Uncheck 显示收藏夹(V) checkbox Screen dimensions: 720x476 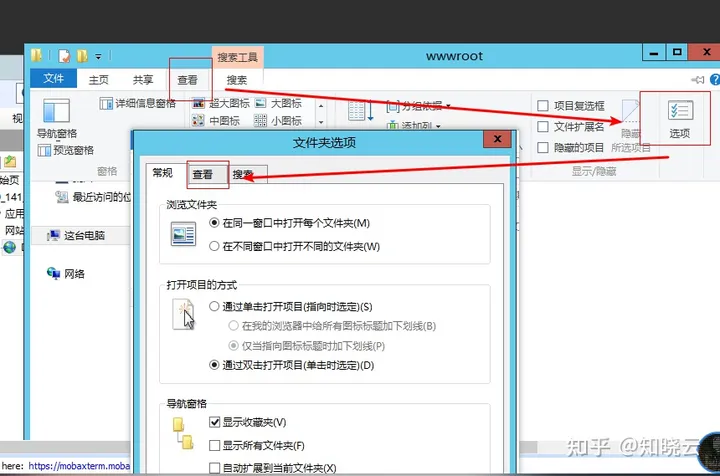(215, 423)
